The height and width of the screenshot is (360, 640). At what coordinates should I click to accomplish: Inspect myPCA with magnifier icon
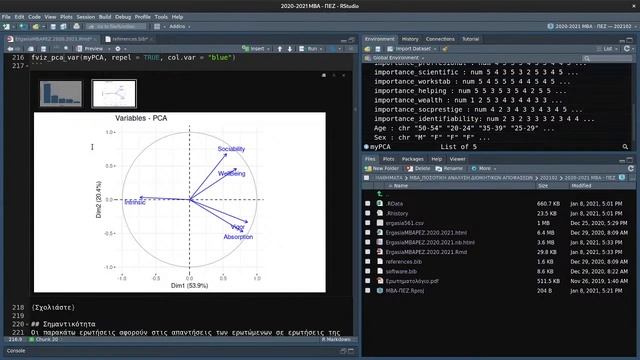(625, 147)
